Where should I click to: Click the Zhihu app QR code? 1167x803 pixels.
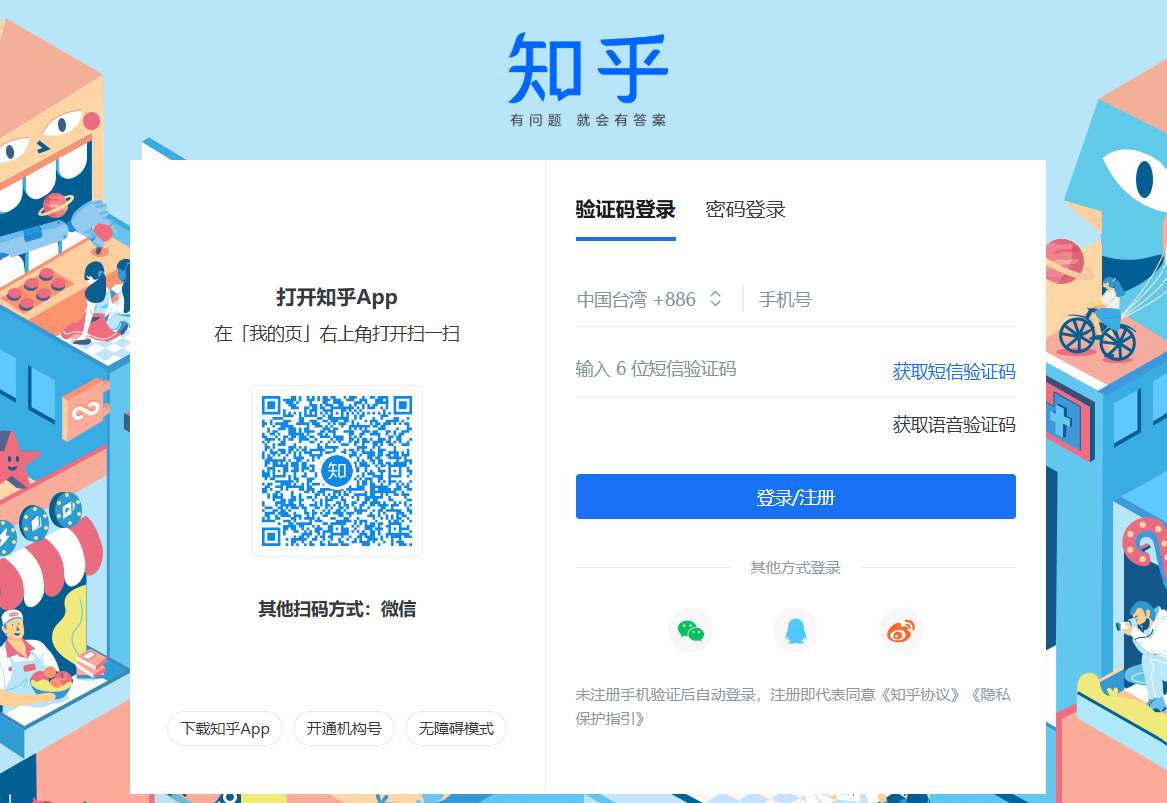click(337, 470)
